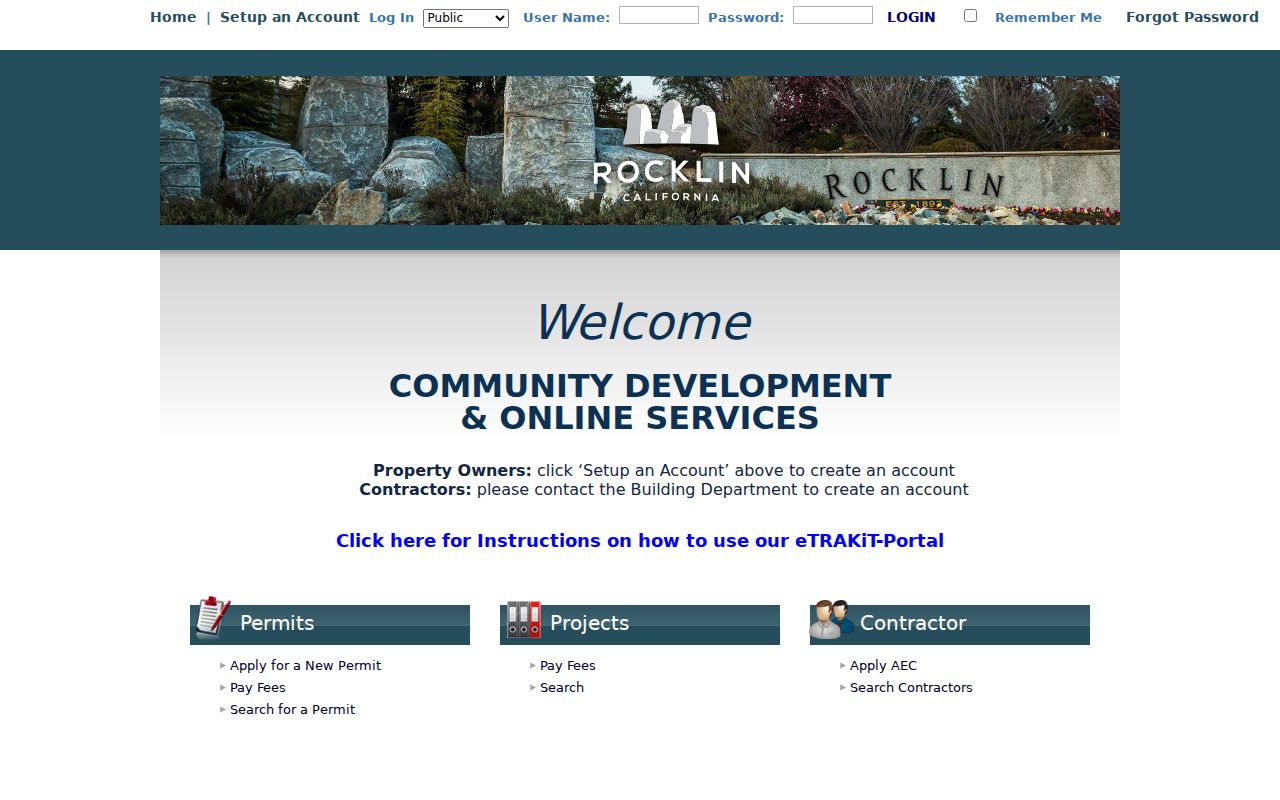Click the Log In label
Viewport: 1280px width, 800px height.
tap(391, 18)
